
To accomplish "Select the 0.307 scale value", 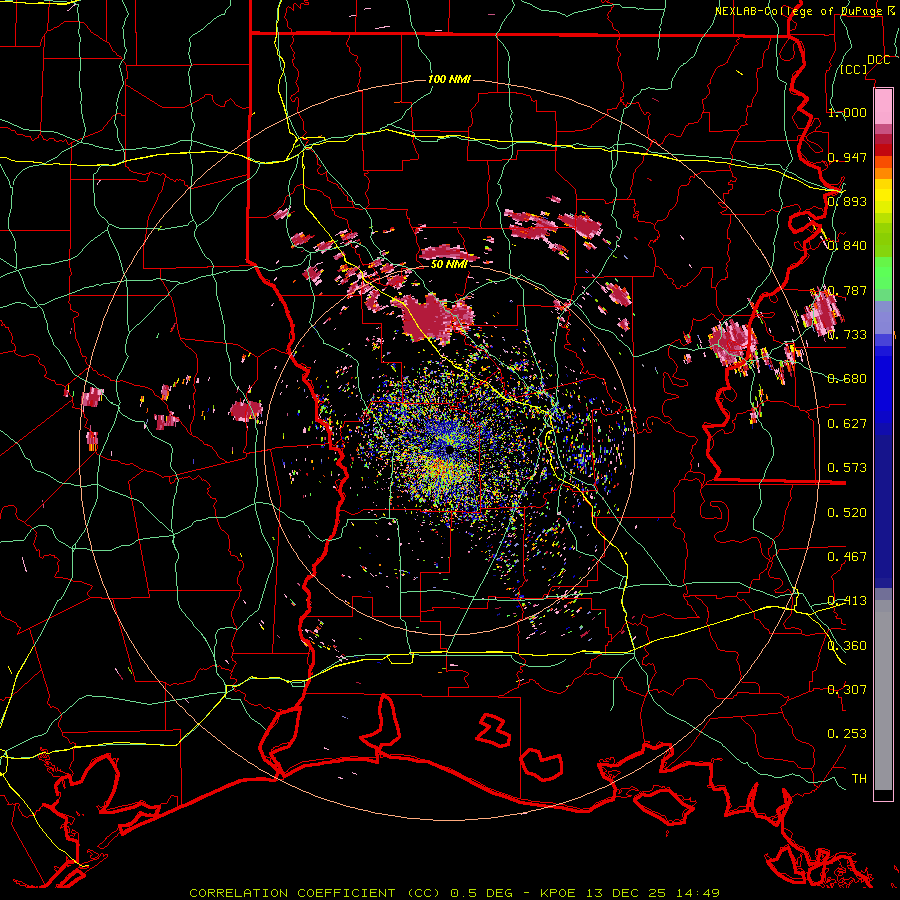I will click(847, 690).
